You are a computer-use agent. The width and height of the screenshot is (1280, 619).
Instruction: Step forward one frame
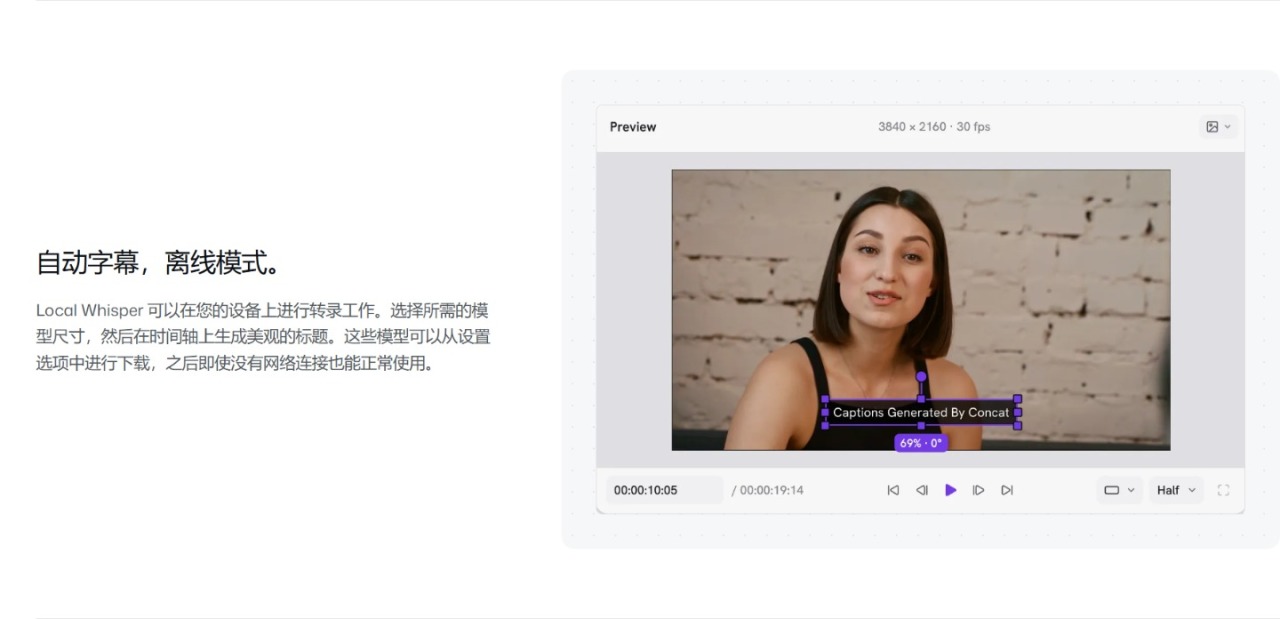(x=979, y=490)
